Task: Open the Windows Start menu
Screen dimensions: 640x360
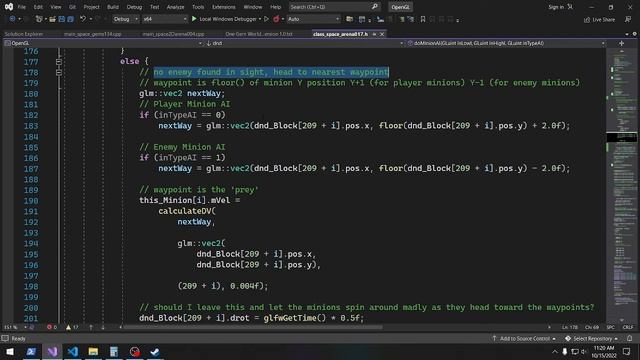Action: click(10, 351)
